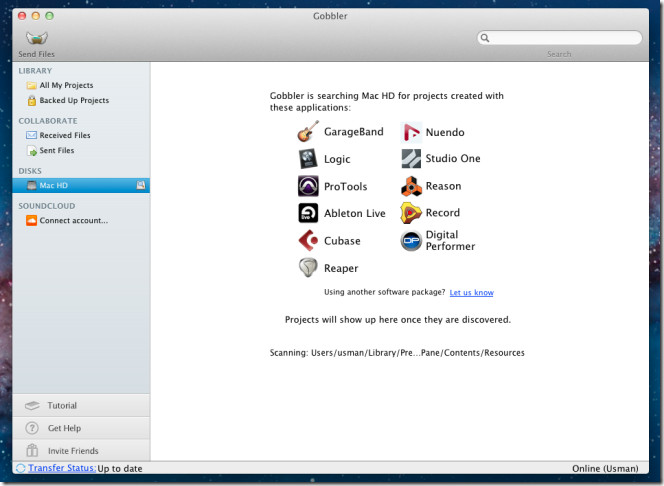This screenshot has height=486, width=664.
Task: Click the Reason application icon
Action: 411,186
